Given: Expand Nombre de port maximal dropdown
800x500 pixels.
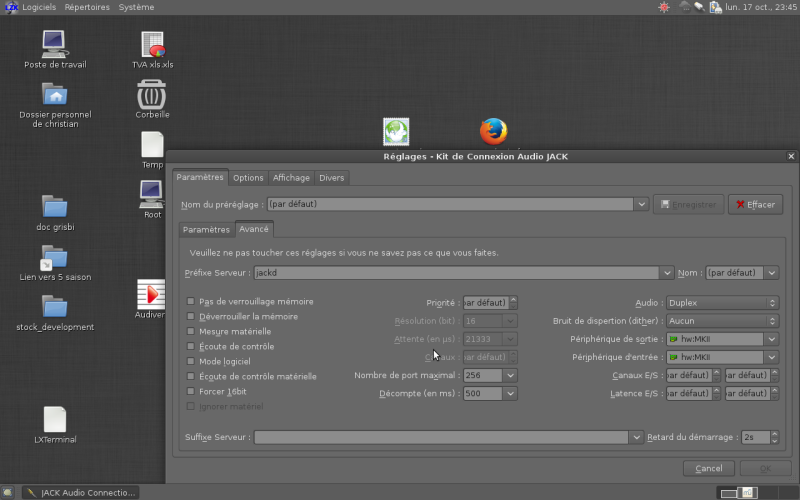Looking at the screenshot, I should coord(510,375).
